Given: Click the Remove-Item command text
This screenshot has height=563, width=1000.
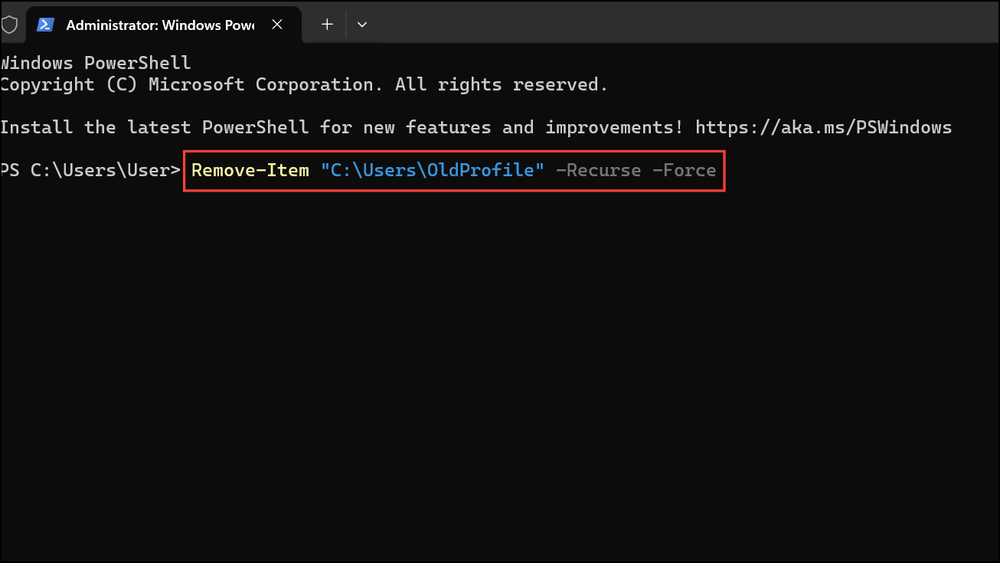Looking at the screenshot, I should tap(250, 170).
